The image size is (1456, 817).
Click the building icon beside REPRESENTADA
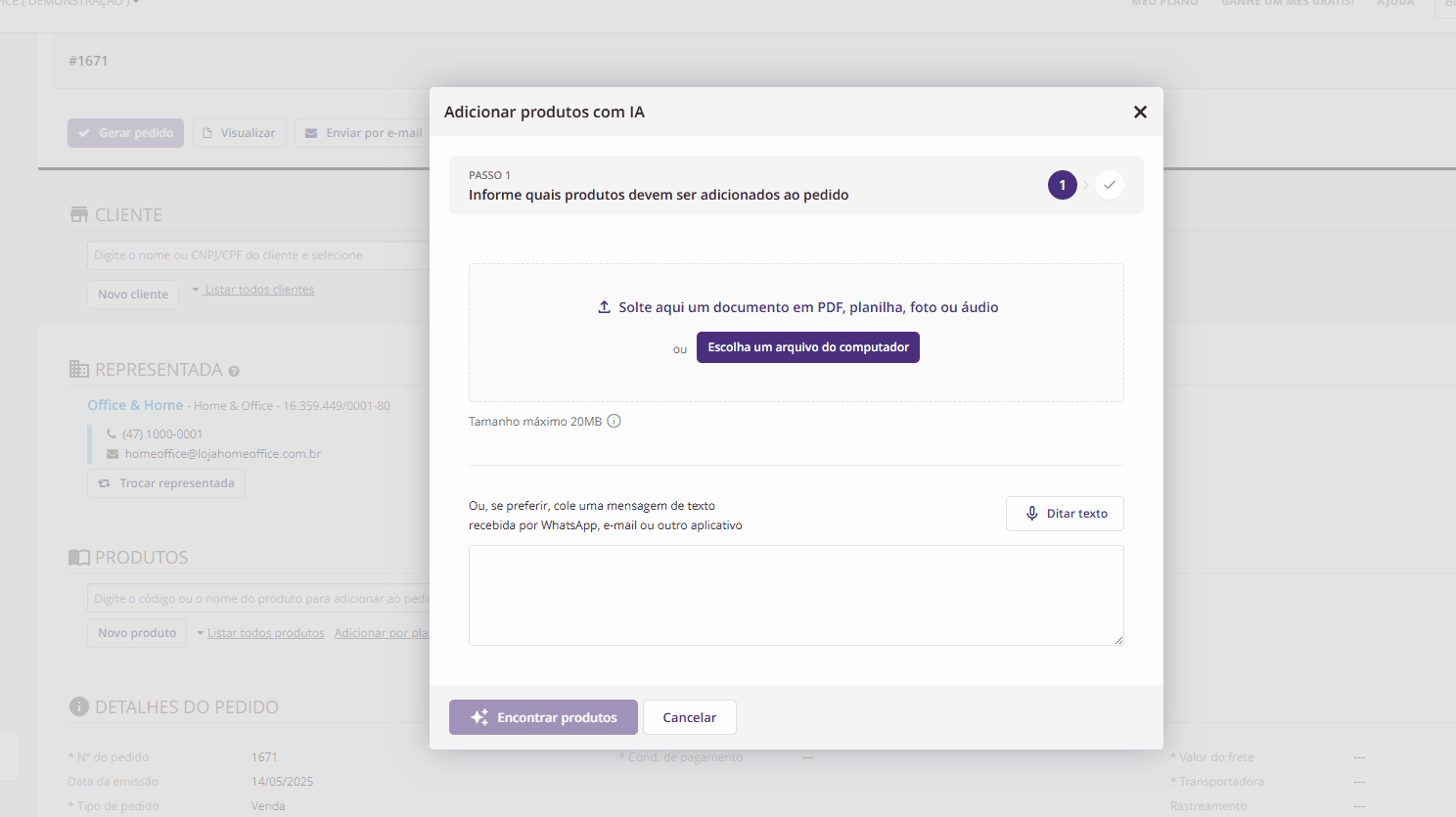pos(79,369)
